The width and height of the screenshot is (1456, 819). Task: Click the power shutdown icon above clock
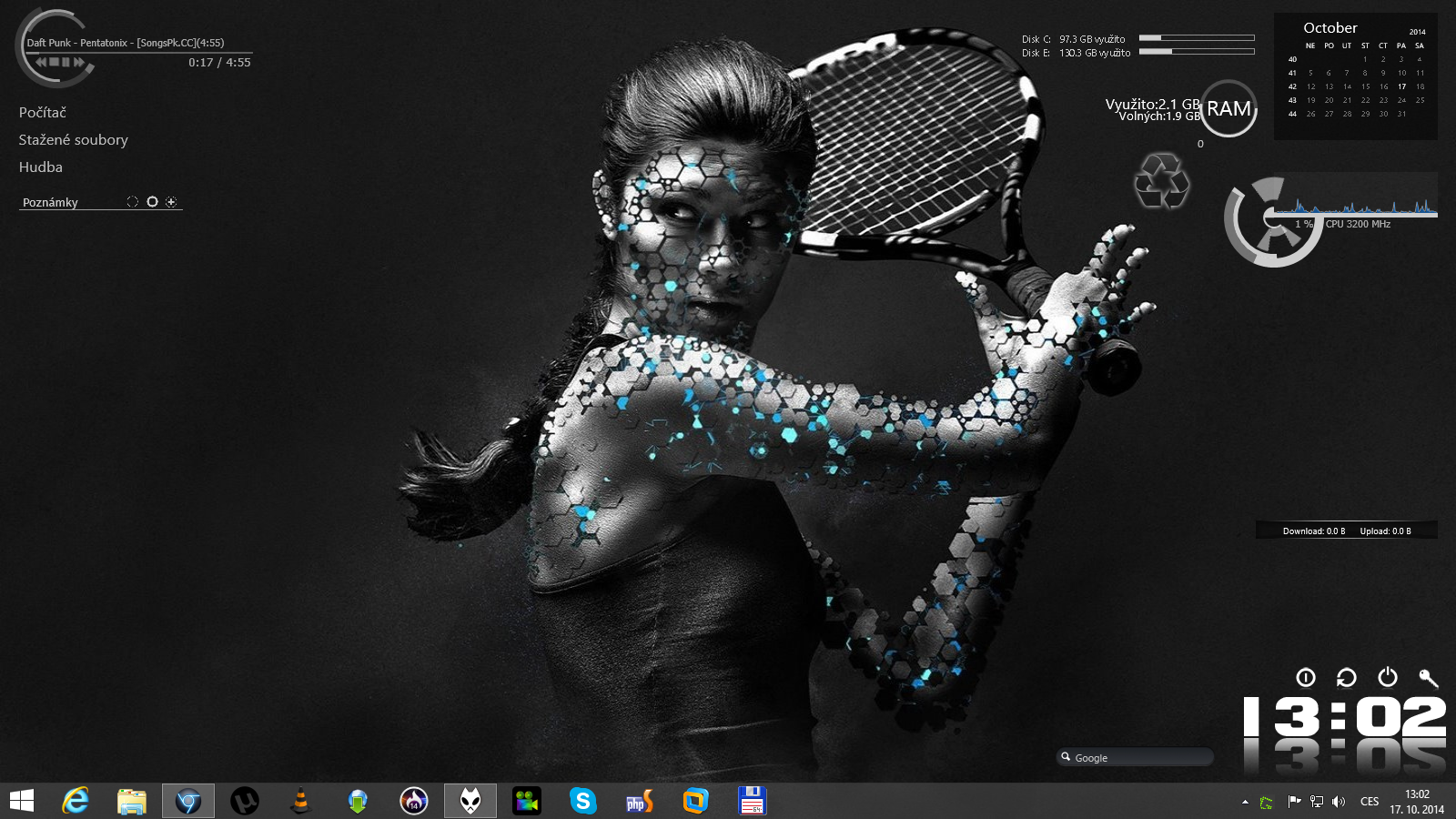(1387, 677)
